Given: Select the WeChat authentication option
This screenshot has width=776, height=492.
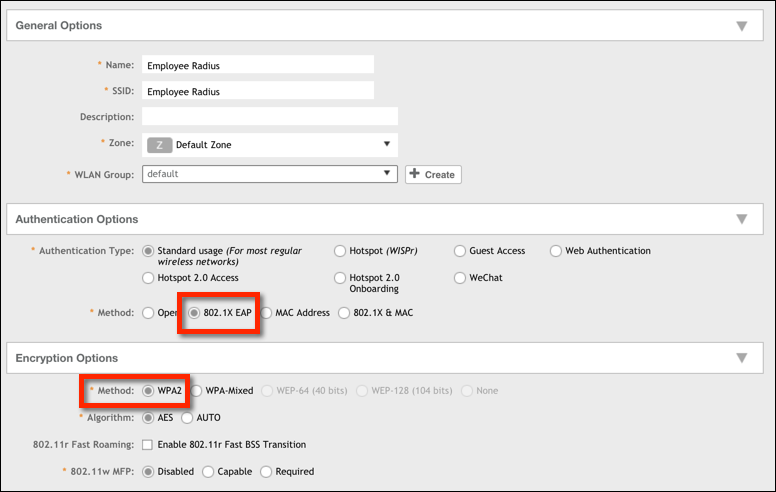Looking at the screenshot, I should pyautogui.click(x=460, y=278).
